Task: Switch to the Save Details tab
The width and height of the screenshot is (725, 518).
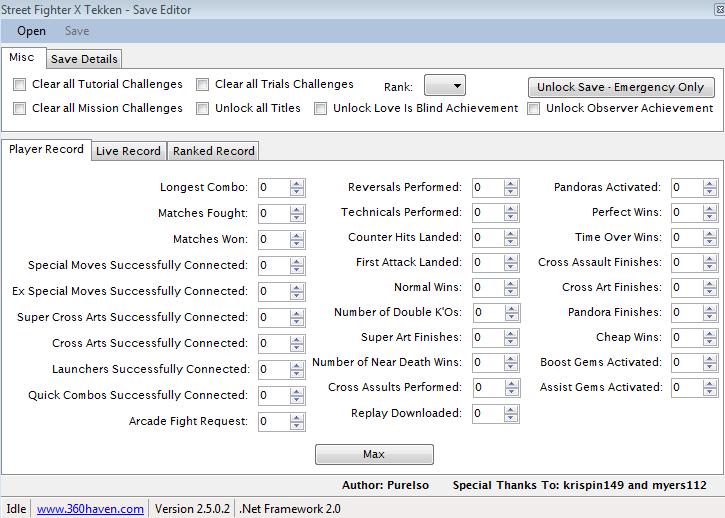Action: pyautogui.click(x=84, y=59)
